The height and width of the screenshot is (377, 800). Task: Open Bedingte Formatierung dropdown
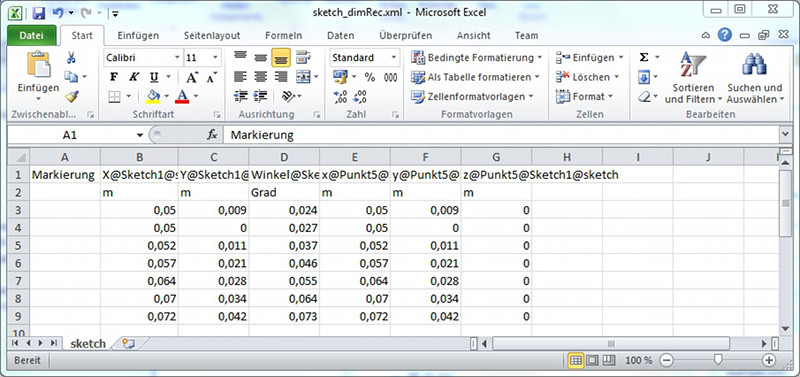[x=477, y=58]
